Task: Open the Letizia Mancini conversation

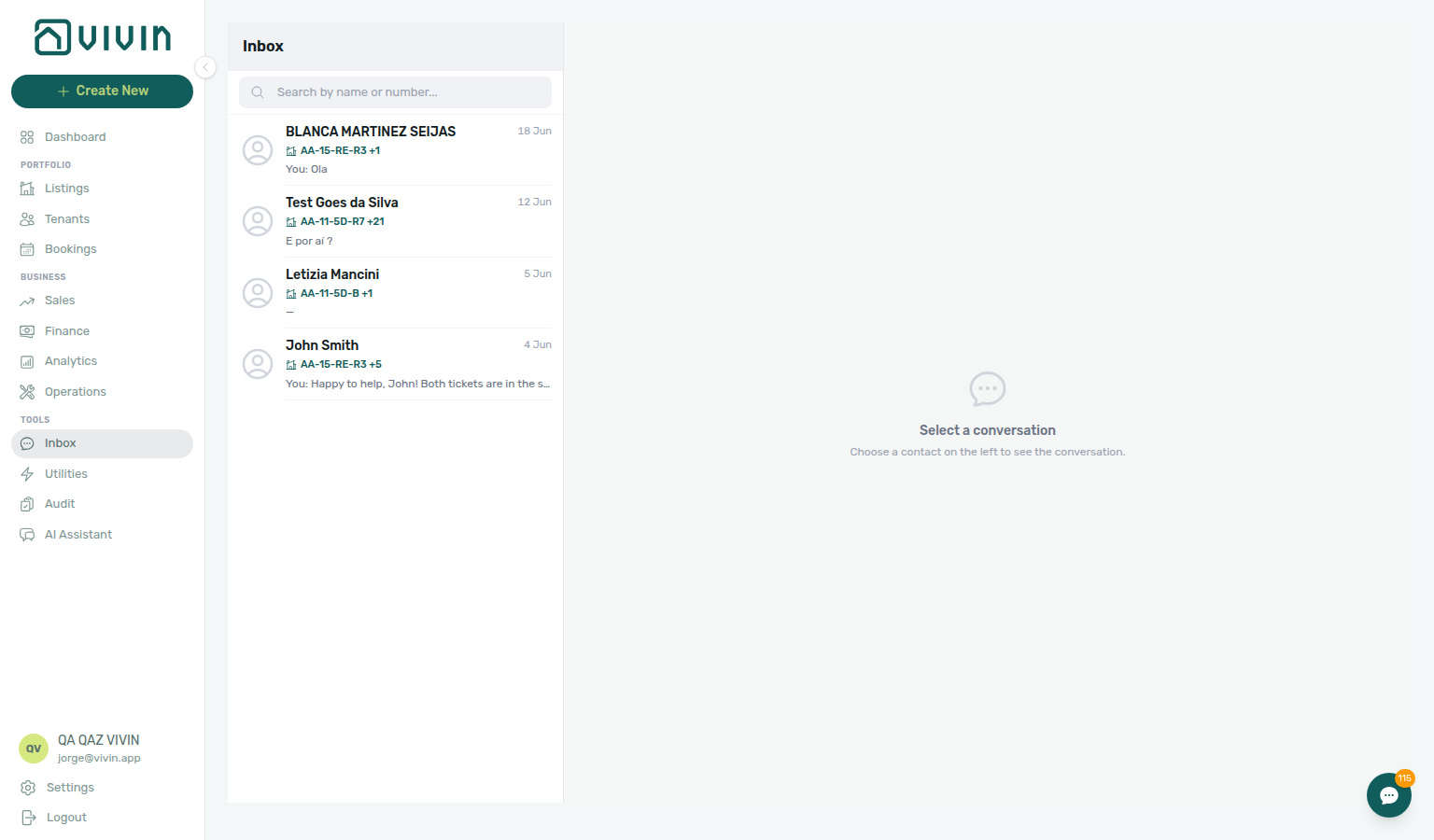Action: [x=395, y=292]
